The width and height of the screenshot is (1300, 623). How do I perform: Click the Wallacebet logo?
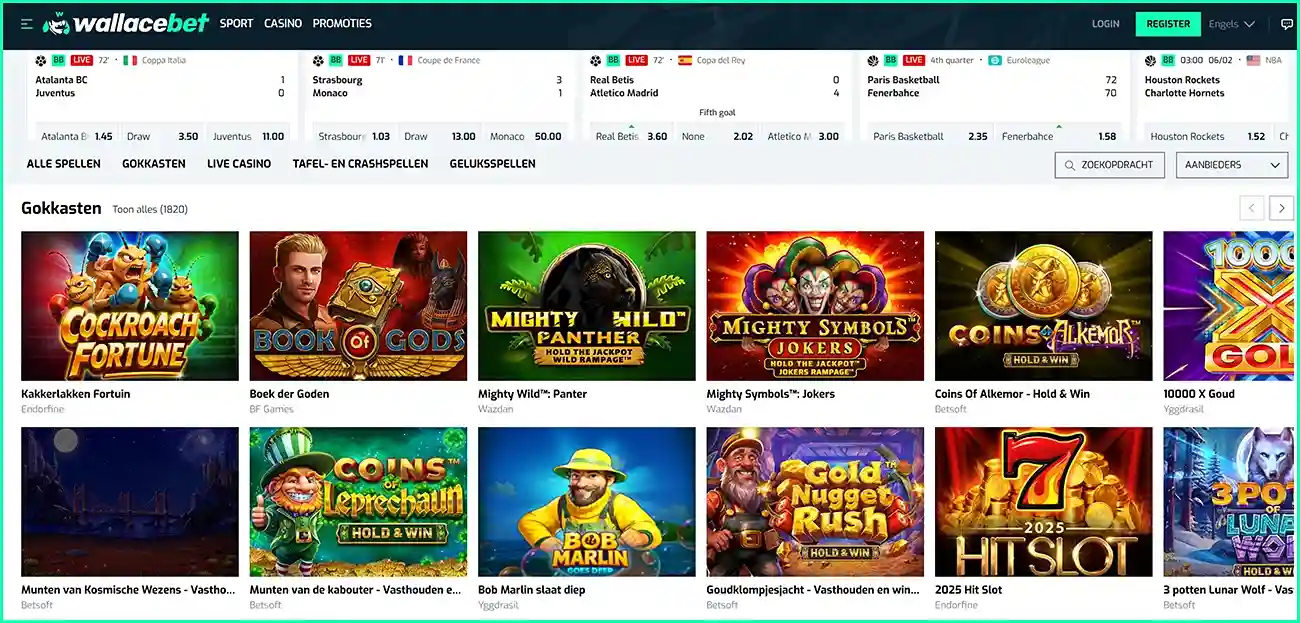pos(124,24)
